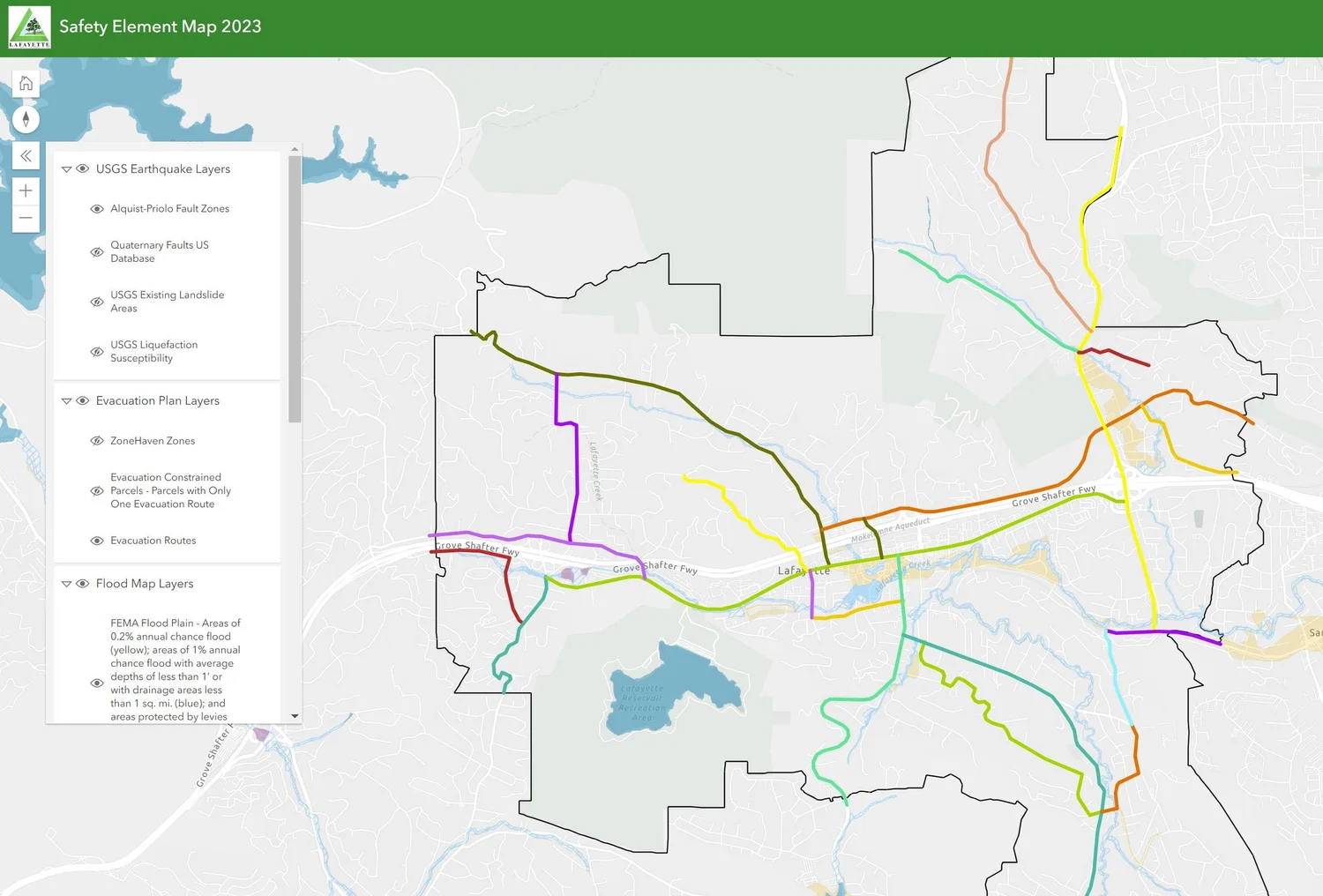
Task: Show the USGS Liquefaction Susceptibility layer
Action: click(x=97, y=351)
